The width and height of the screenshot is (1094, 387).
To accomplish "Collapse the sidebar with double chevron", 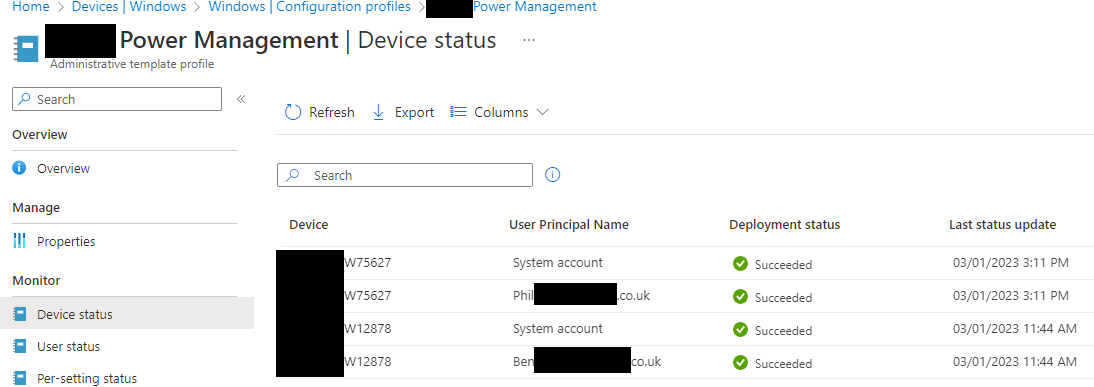I will pos(241,99).
